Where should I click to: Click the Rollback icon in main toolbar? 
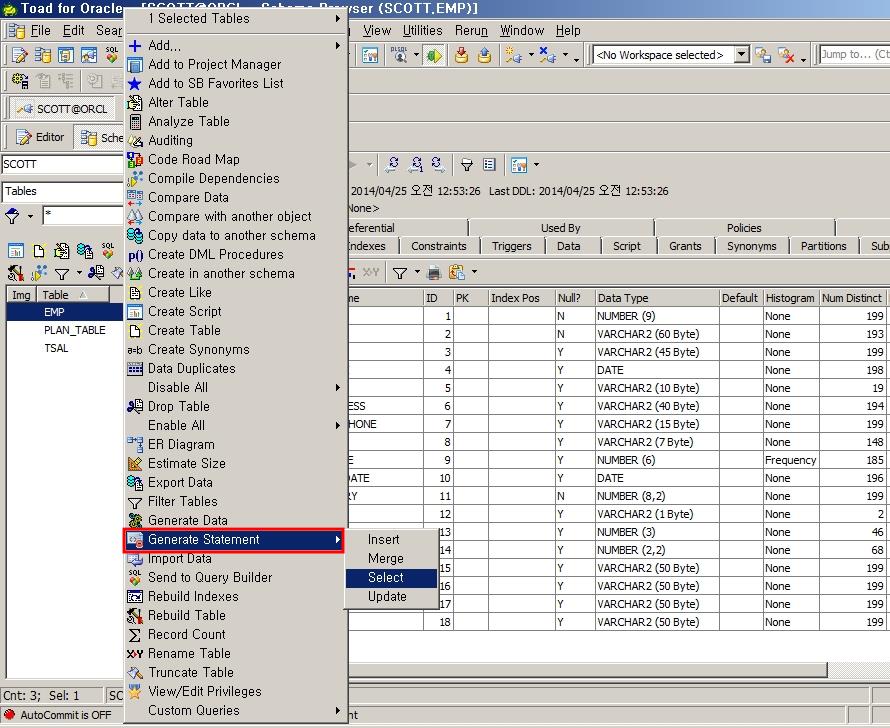[484, 56]
